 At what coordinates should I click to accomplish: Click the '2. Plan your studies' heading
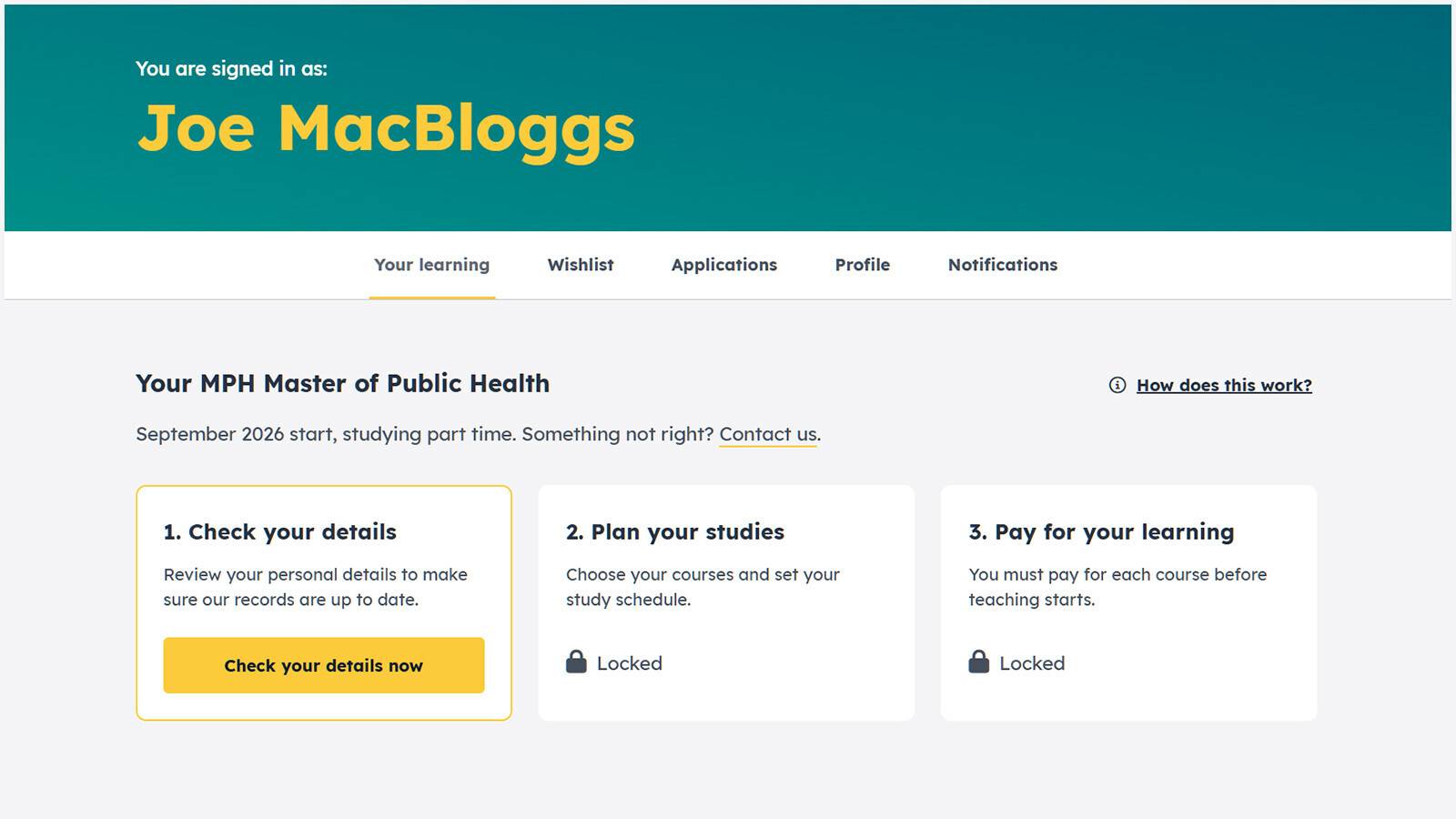[x=675, y=531]
